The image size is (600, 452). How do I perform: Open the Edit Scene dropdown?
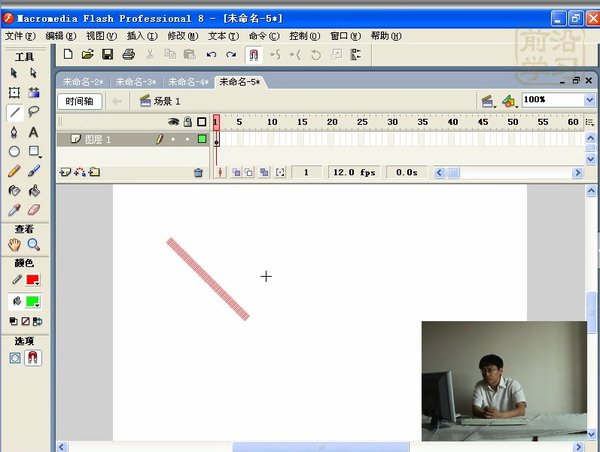[x=488, y=101]
